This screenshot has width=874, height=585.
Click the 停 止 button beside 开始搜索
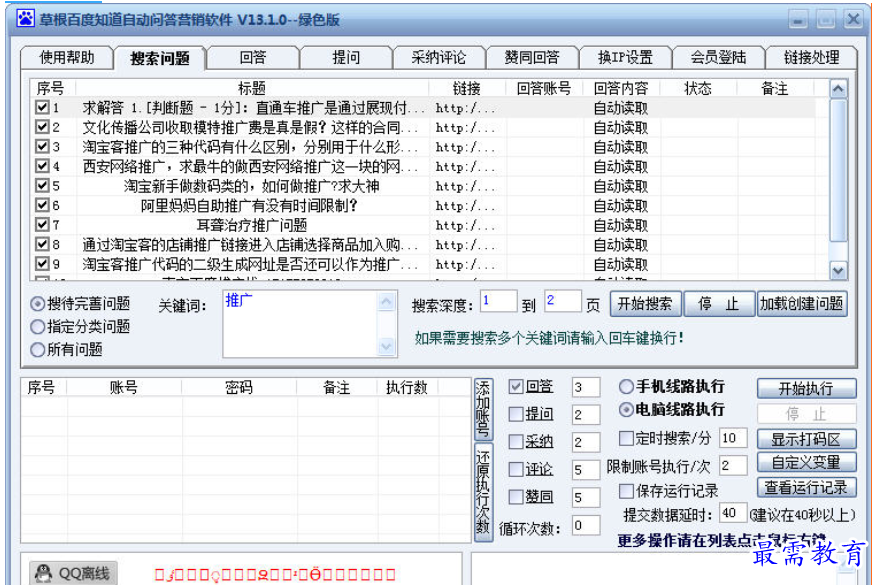(719, 304)
